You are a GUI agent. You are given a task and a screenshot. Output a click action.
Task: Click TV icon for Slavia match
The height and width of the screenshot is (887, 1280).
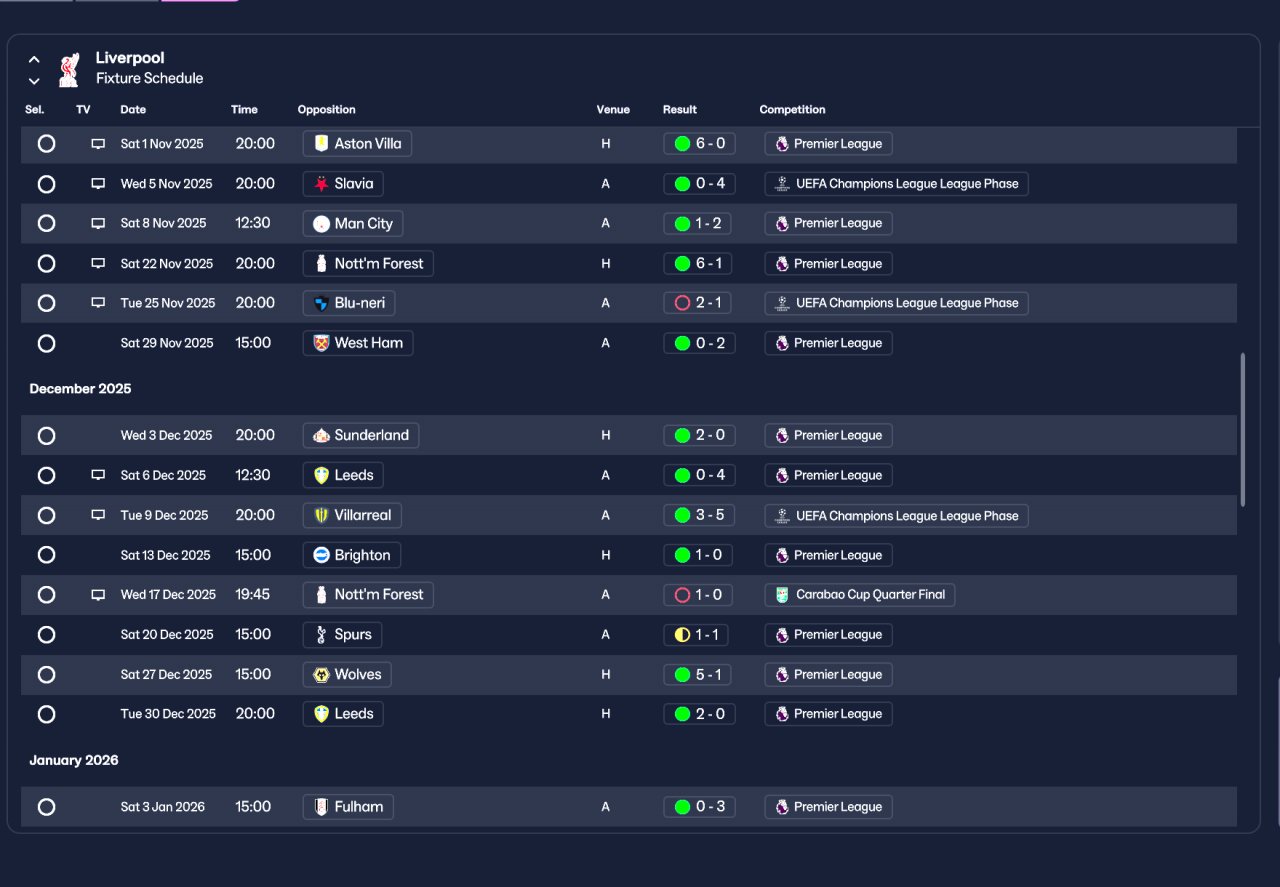[98, 184]
